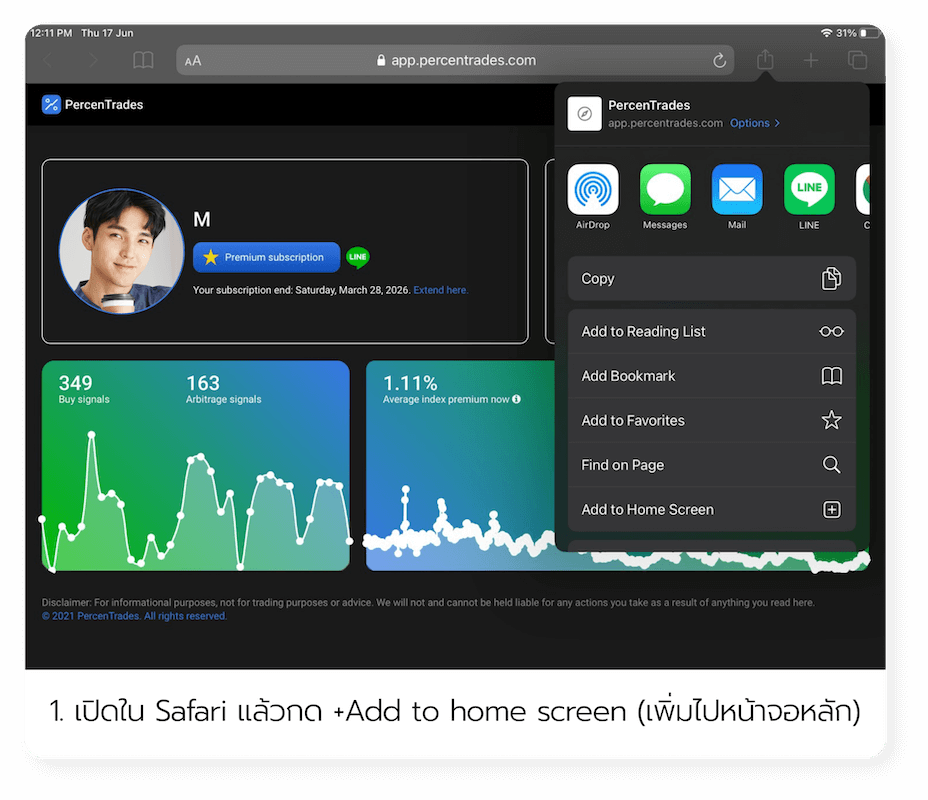Click the user name M
The height and width of the screenshot is (800, 928).
click(x=201, y=220)
